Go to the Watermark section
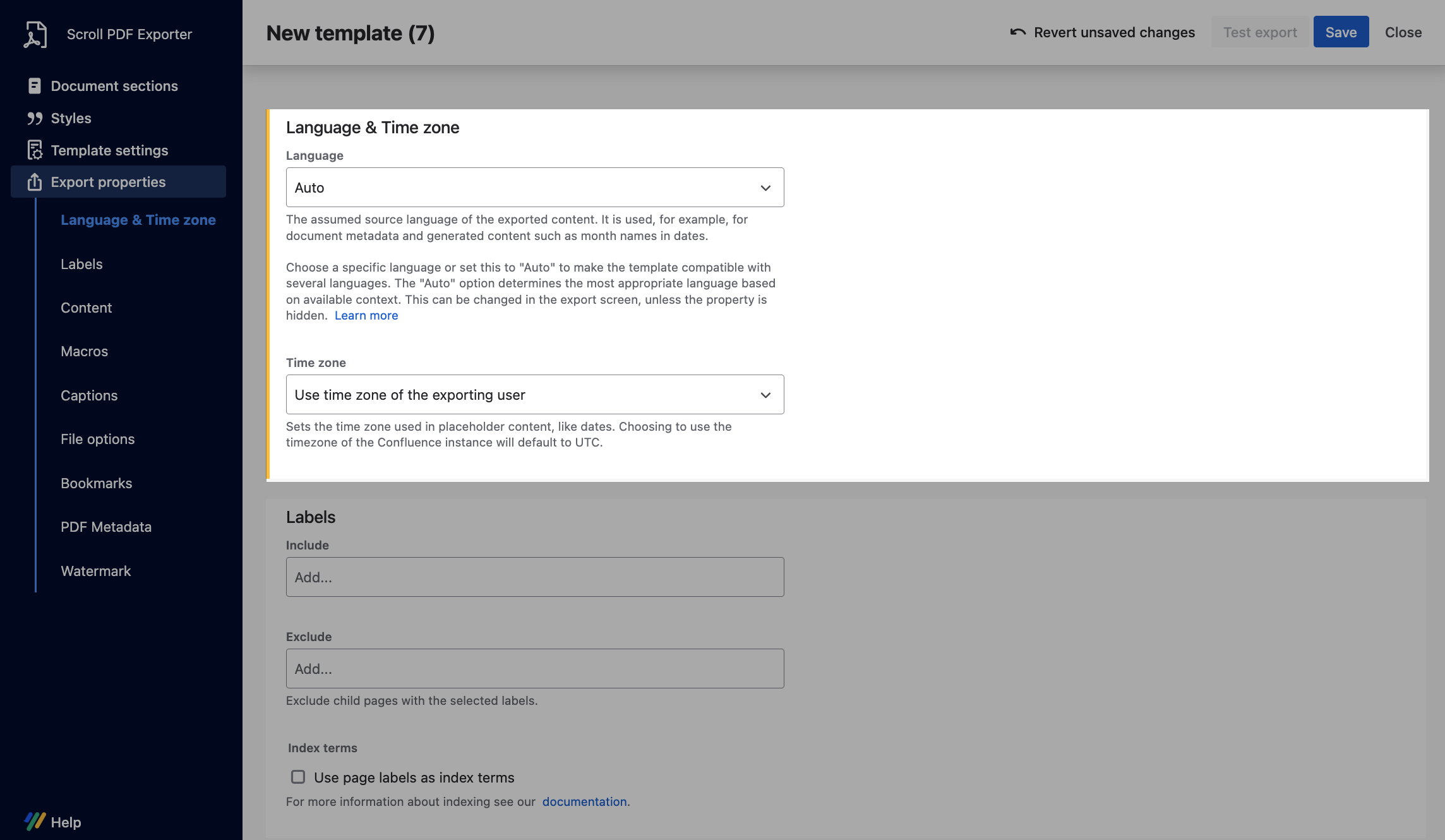Screen dimensions: 1445x840 click(95, 571)
